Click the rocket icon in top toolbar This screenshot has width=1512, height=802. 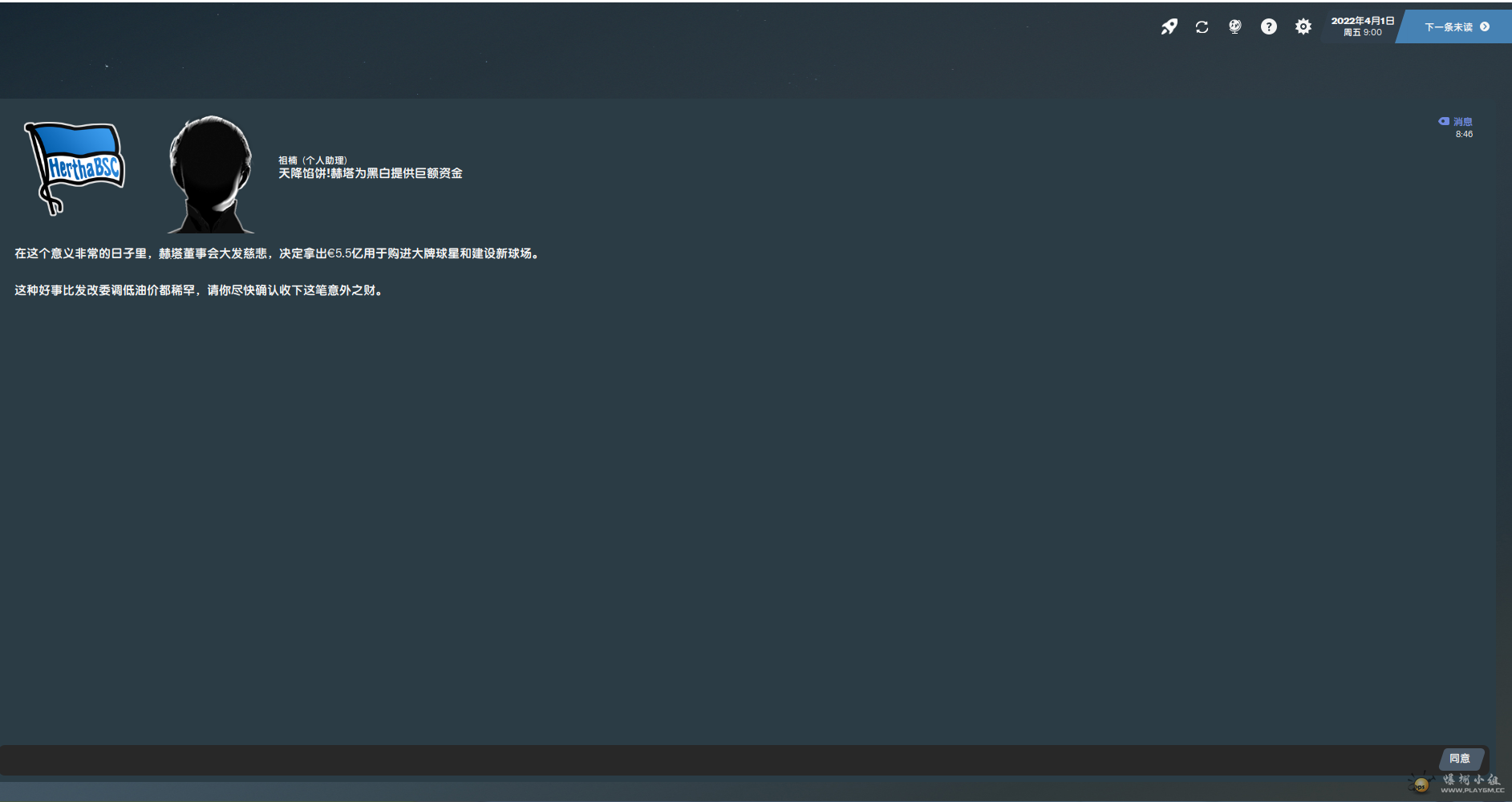(1169, 27)
